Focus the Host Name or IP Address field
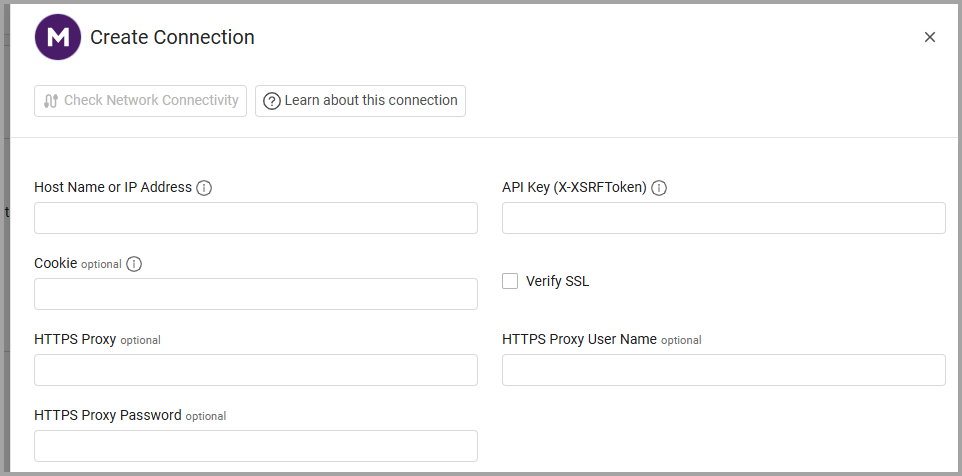The height and width of the screenshot is (476, 962). [256, 218]
